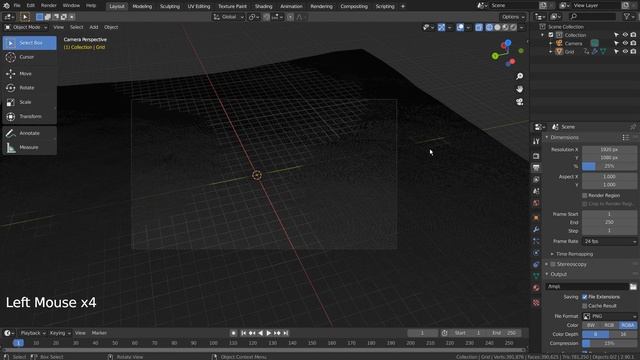Hide the Collection with its eye icon
This screenshot has width=640, height=360.
pyautogui.click(x=625, y=35)
